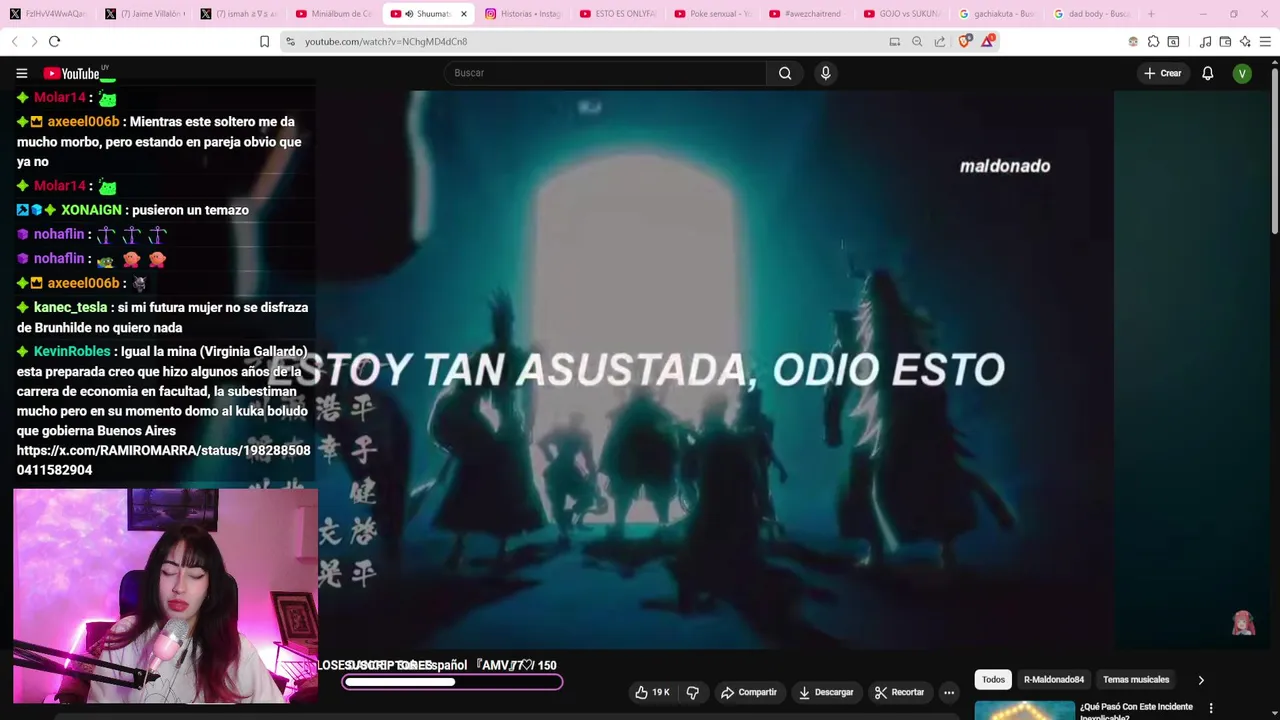Image resolution: width=1280 pixels, height=720 pixels.
Task: Click the username XONAIGN in chat
Action: pos(91,210)
